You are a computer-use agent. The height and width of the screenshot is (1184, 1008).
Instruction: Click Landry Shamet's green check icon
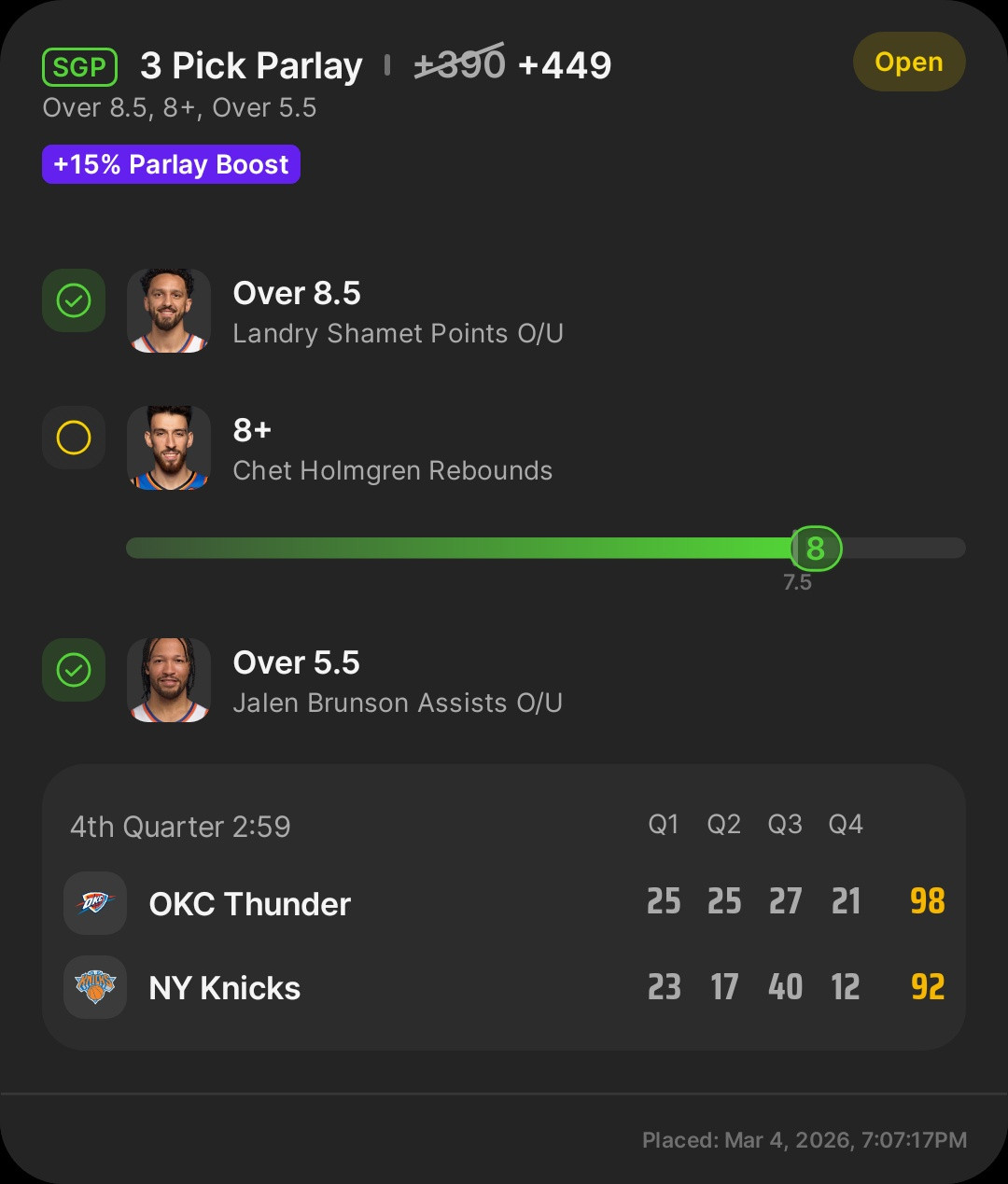click(x=74, y=300)
